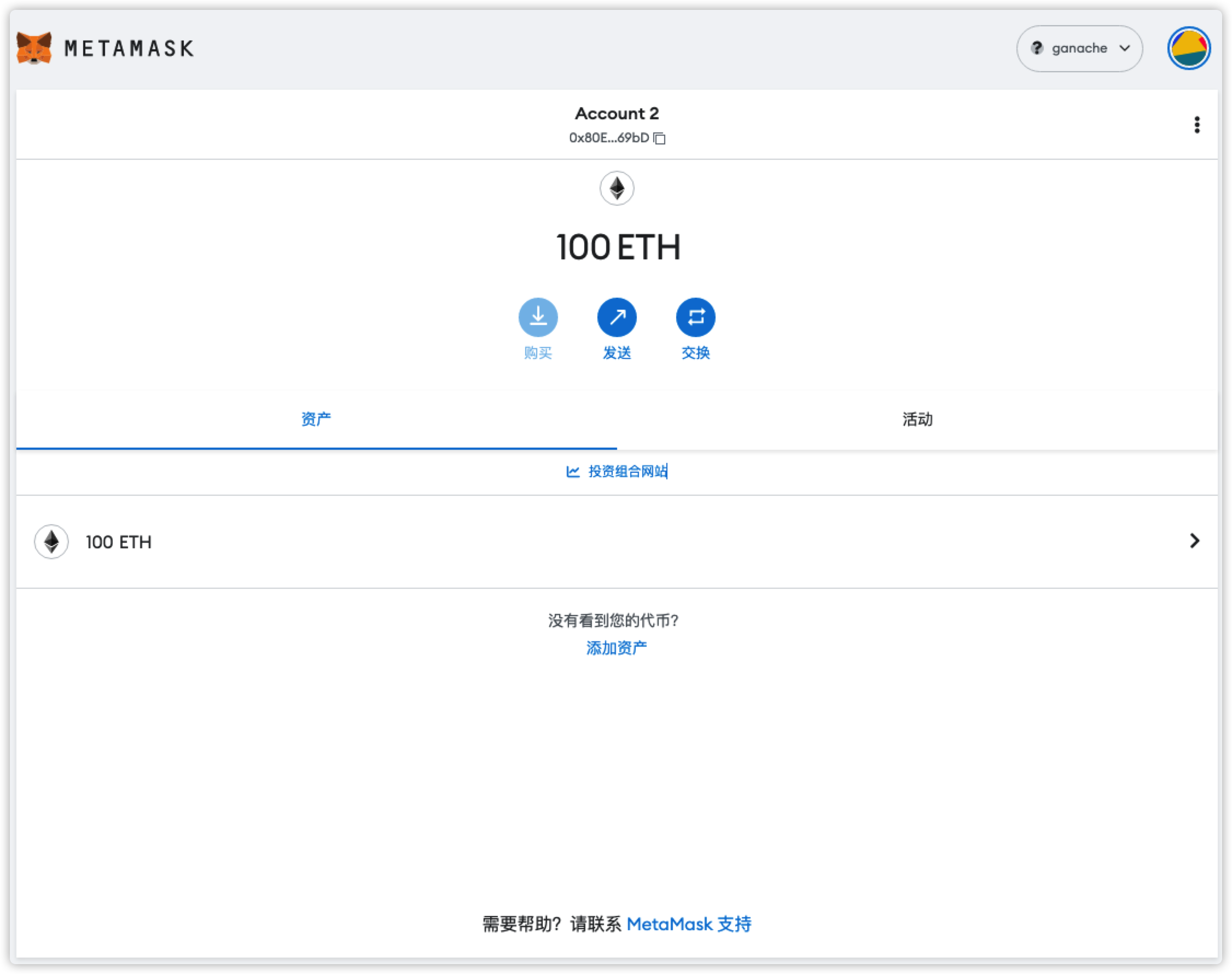Open the 投资组合网站 portfolio link
The image size is (1232, 974).
click(x=627, y=471)
